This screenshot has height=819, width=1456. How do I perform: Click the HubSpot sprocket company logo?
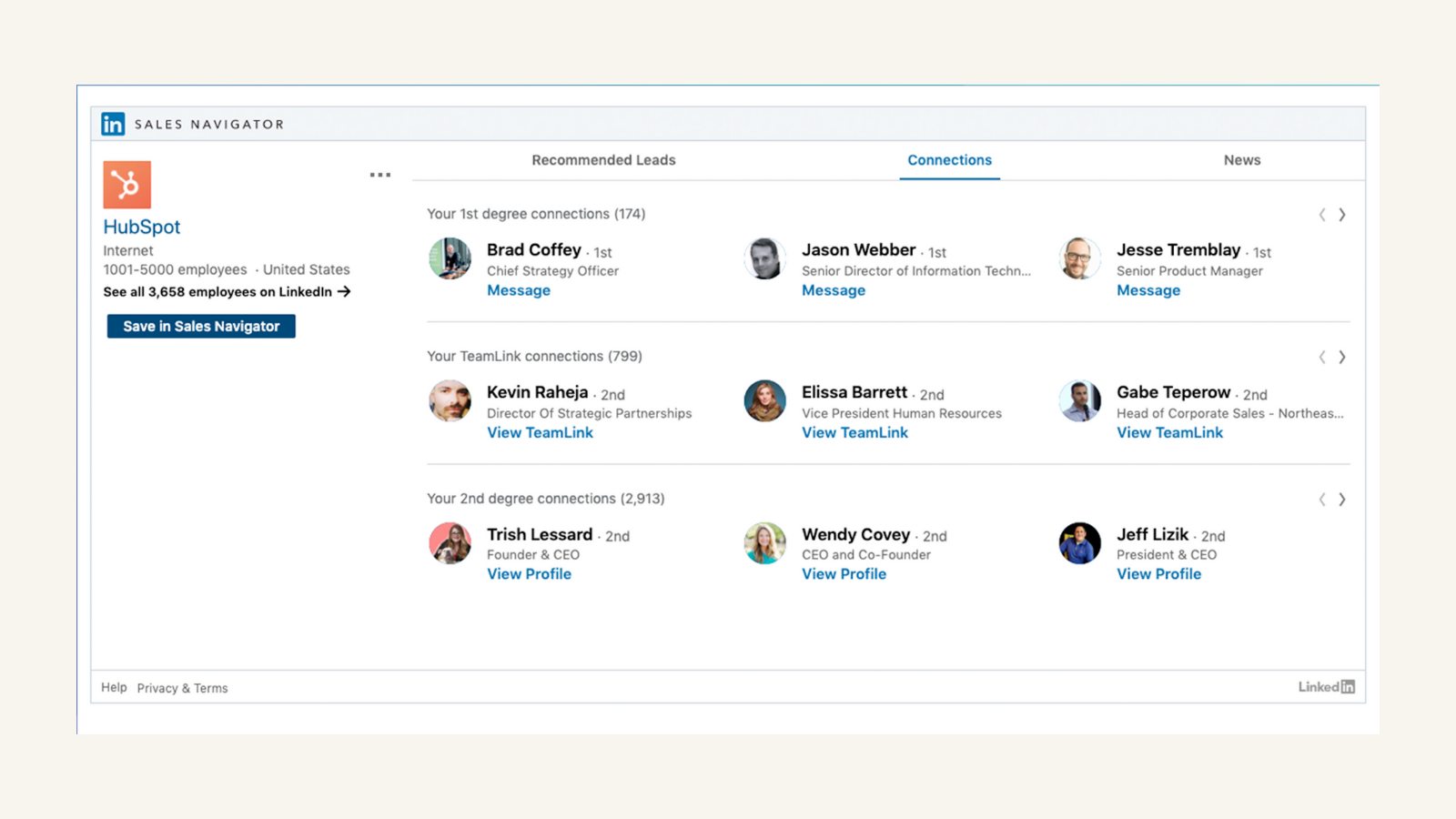pyautogui.click(x=126, y=184)
